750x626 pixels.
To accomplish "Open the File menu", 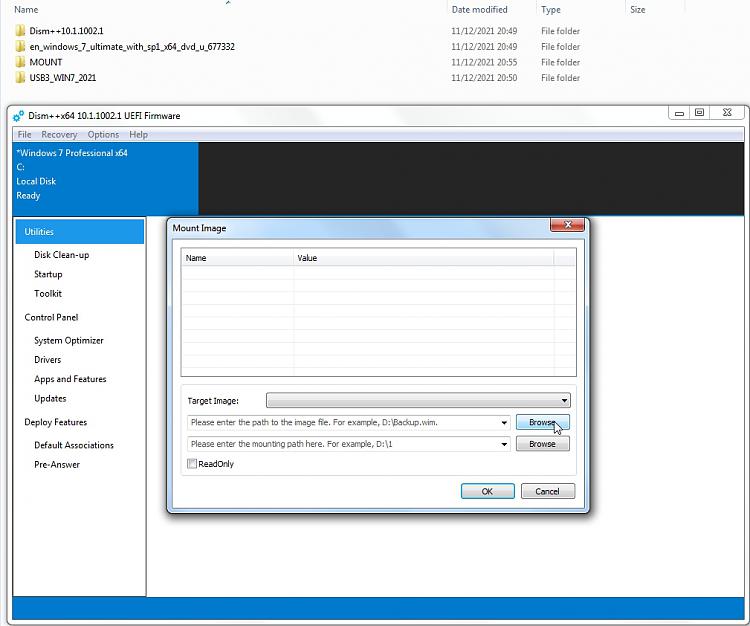I will 24,134.
